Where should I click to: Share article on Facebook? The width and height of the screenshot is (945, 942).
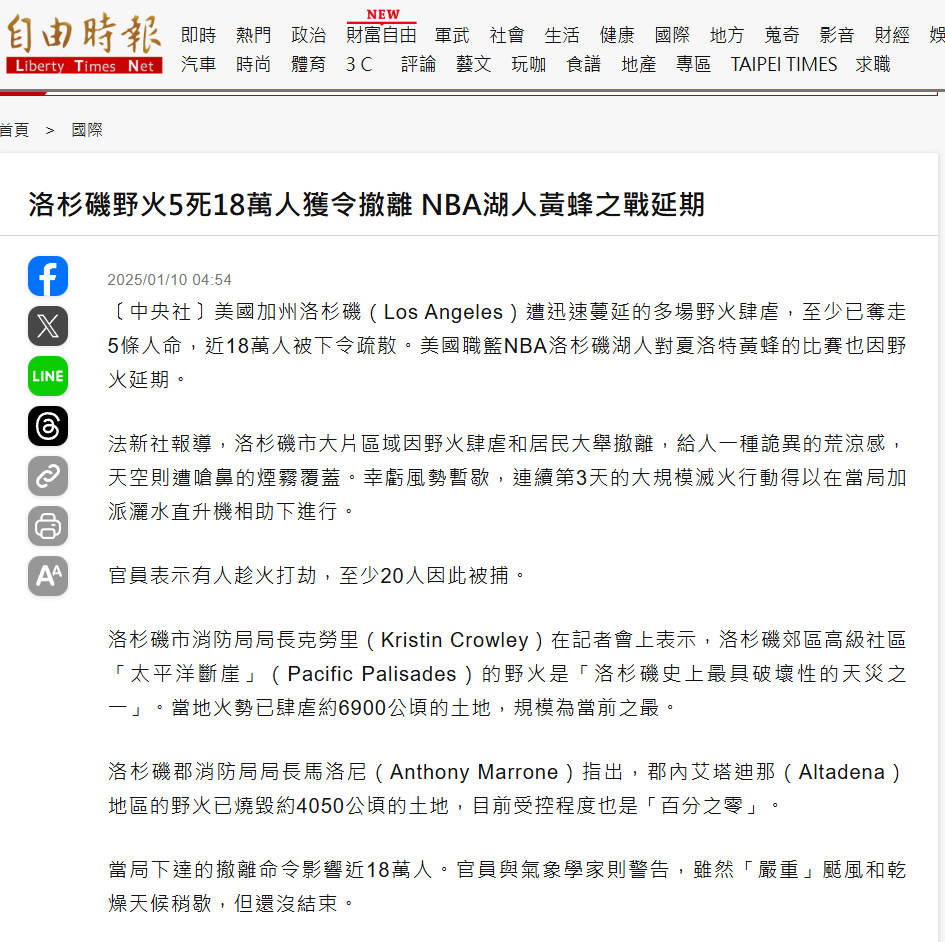coord(48,276)
